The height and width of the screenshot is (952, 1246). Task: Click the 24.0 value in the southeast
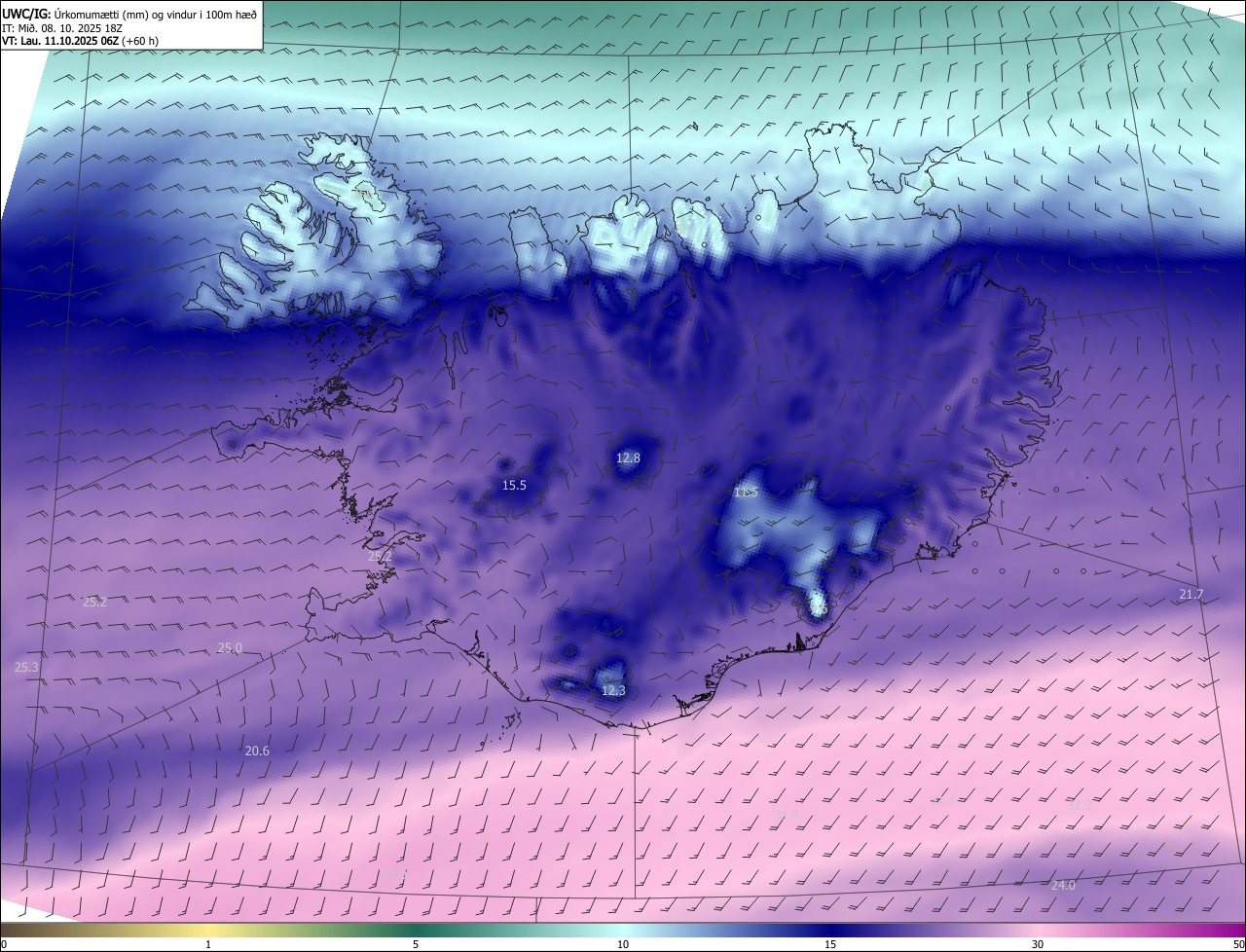coord(1063,885)
